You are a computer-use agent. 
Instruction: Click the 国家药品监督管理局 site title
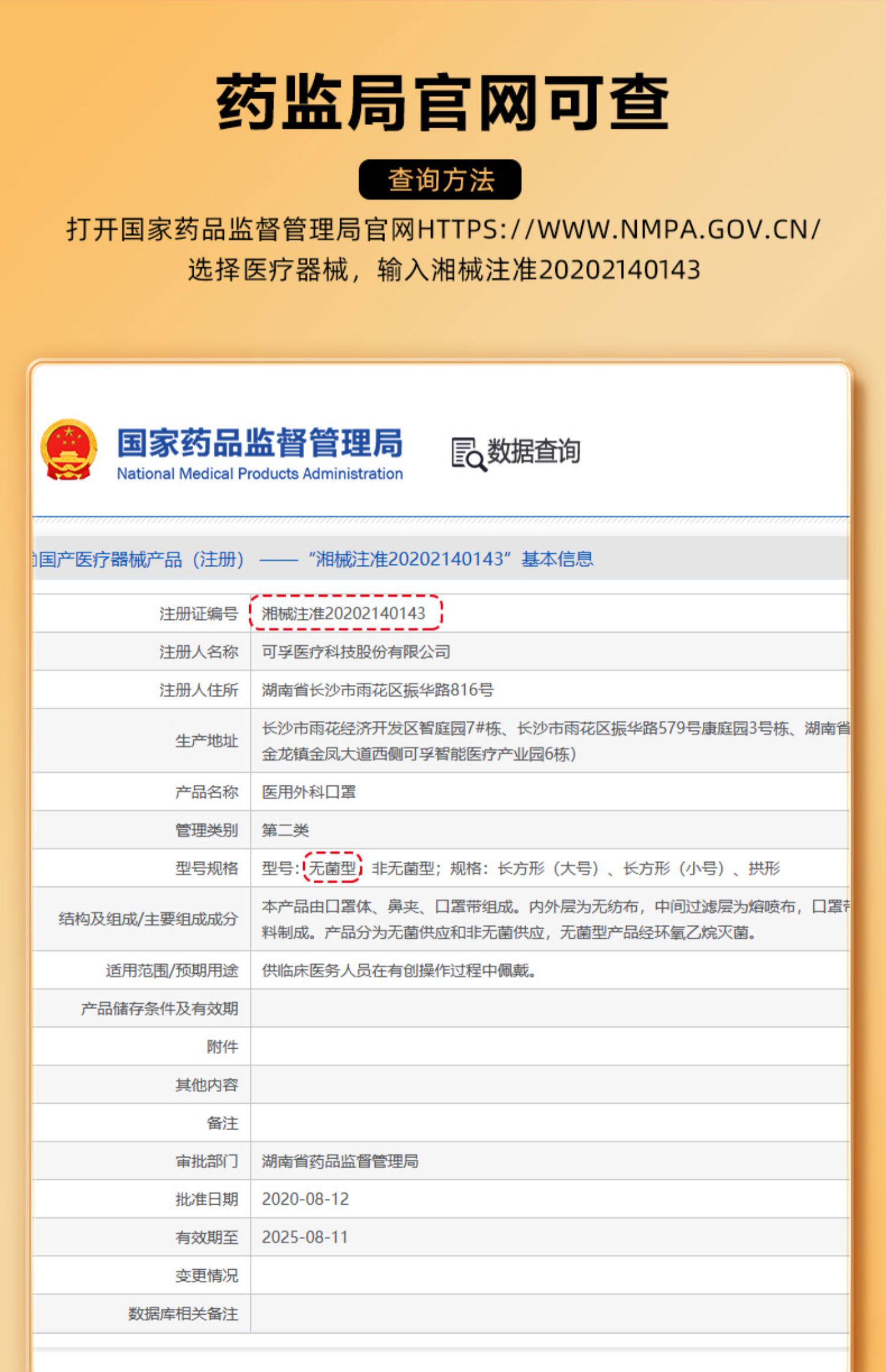pyautogui.click(x=260, y=443)
